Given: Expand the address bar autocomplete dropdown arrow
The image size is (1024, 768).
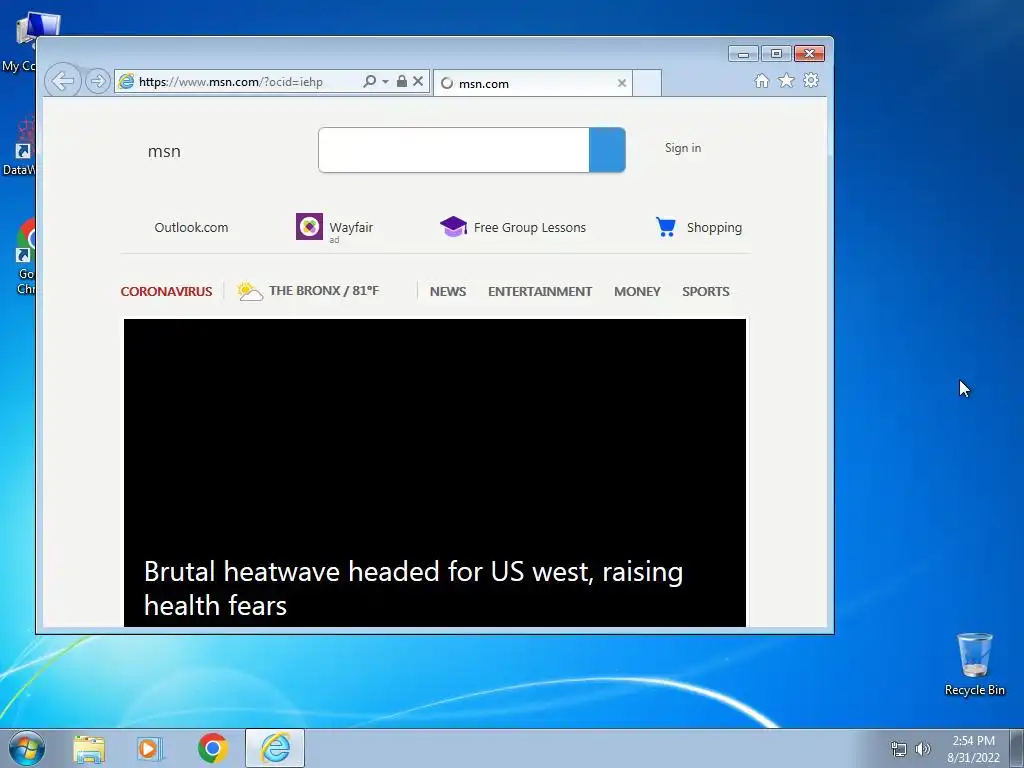Looking at the screenshot, I should pyautogui.click(x=385, y=82).
